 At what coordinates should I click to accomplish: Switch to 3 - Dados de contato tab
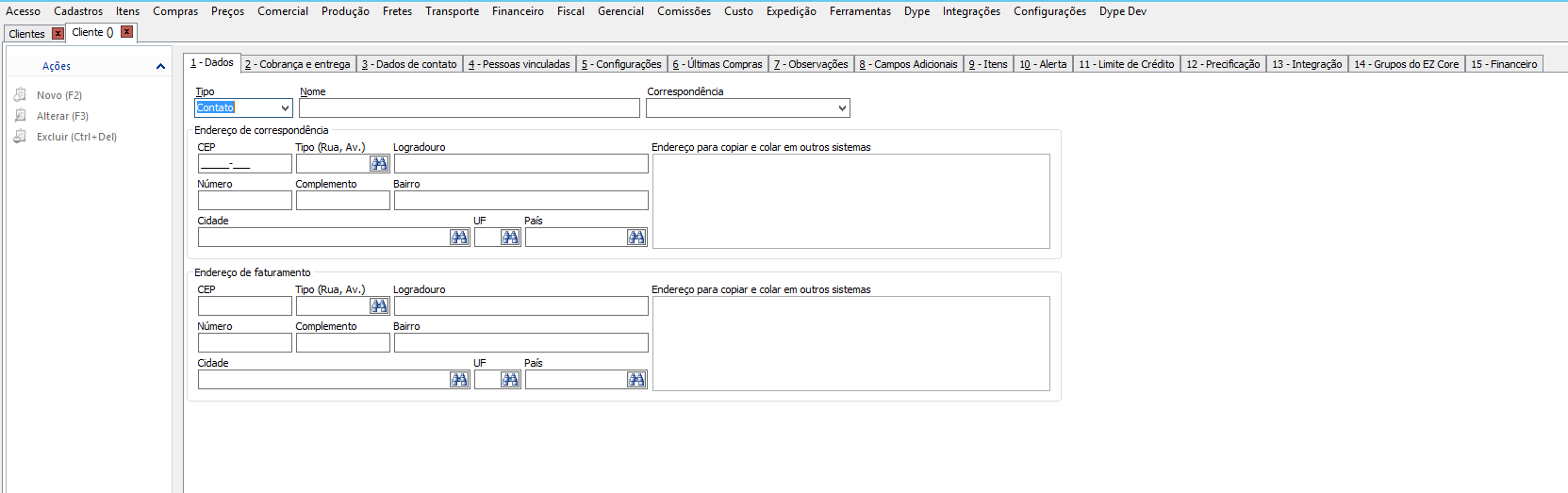point(409,64)
